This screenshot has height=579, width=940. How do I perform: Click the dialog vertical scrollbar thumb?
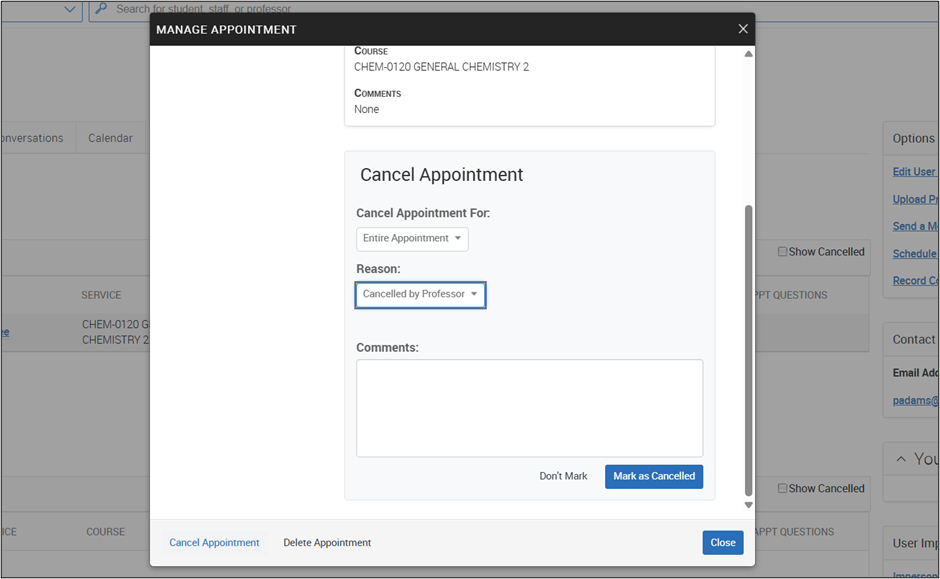coord(748,351)
